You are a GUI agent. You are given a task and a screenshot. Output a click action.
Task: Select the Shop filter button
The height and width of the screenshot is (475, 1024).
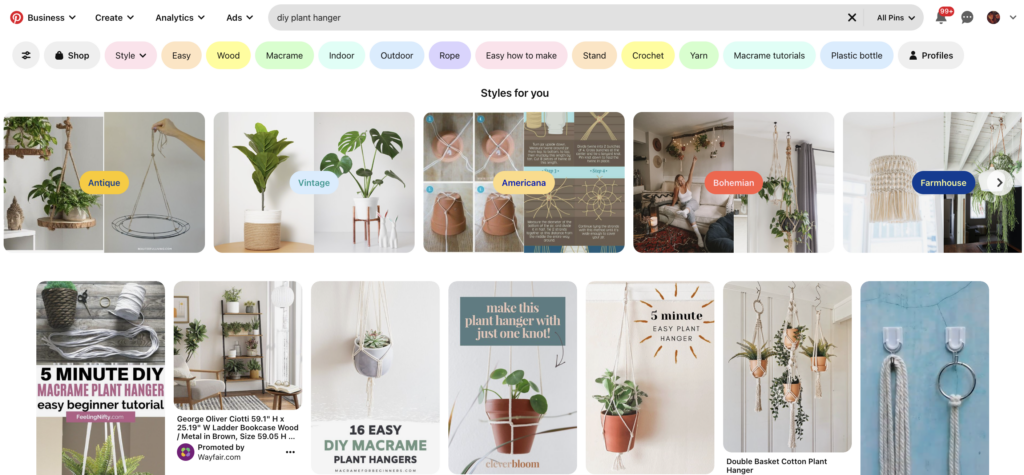tap(72, 56)
